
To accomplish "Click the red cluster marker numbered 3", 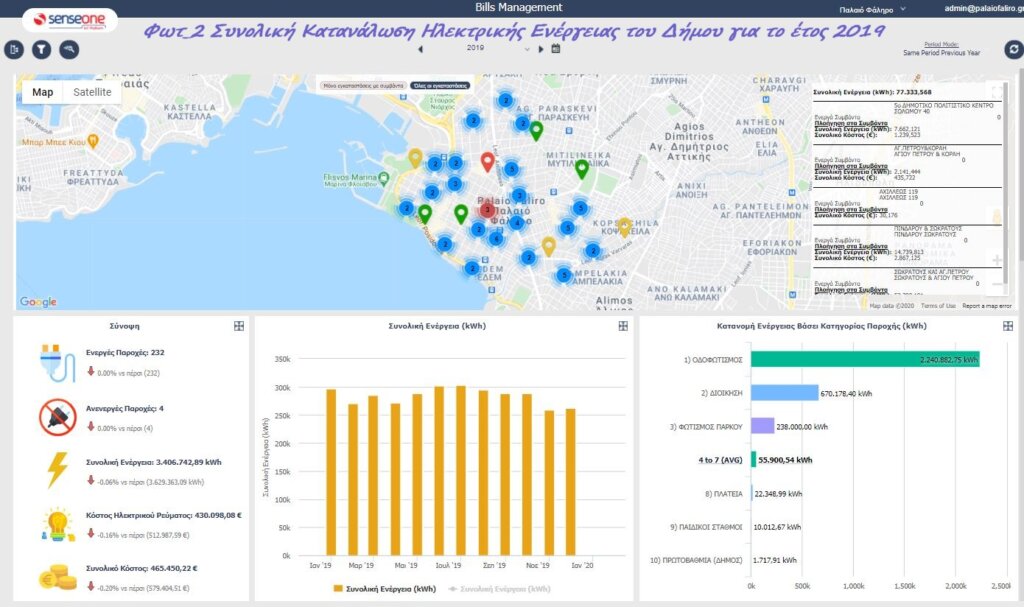I will tap(487, 210).
